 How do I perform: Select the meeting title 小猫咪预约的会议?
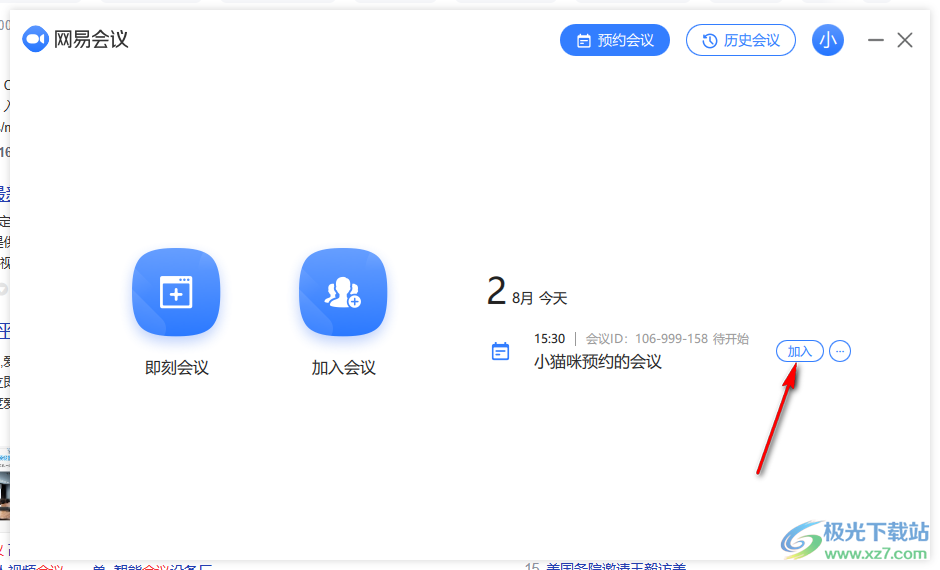coord(598,361)
